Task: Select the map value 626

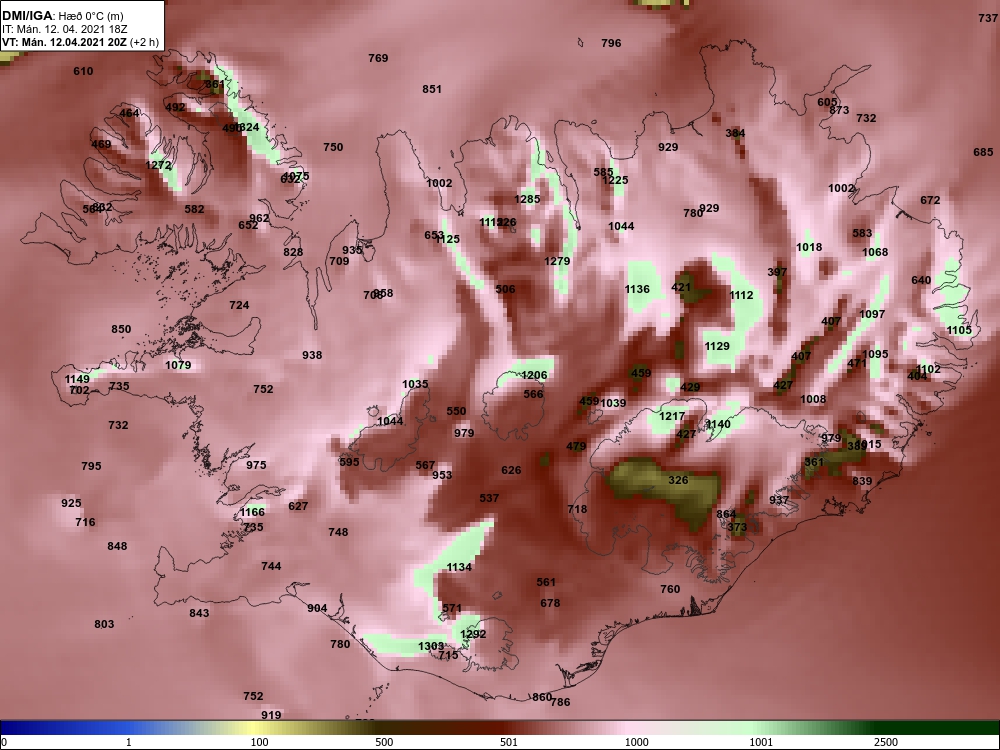Action: pyautogui.click(x=511, y=471)
